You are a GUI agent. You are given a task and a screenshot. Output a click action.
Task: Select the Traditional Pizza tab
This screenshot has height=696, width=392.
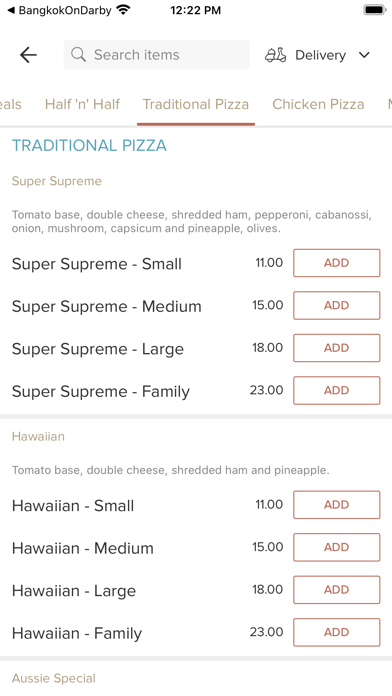(x=196, y=104)
